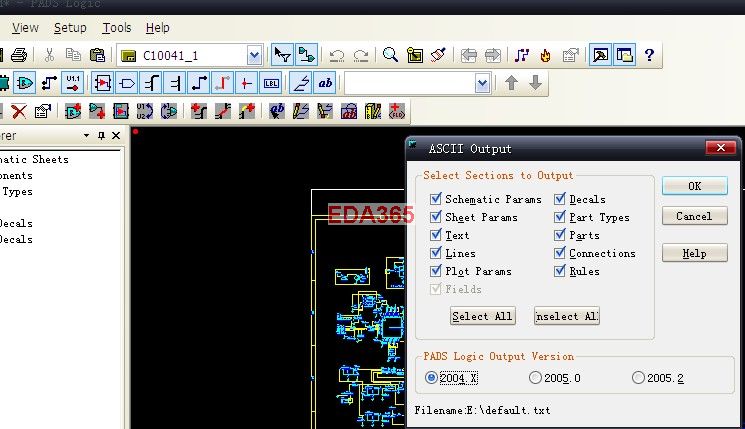Click the tie dot junction filter icon
Screen dimensions: 745x429
point(246,84)
